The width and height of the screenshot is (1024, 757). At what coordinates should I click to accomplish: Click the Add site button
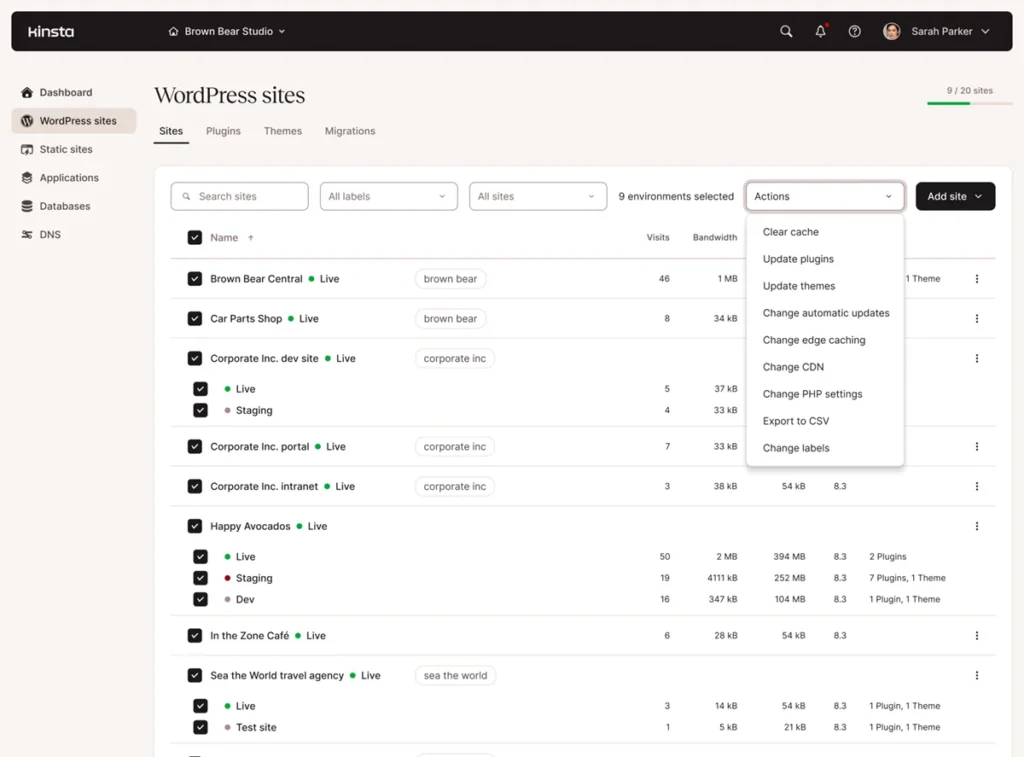[954, 196]
